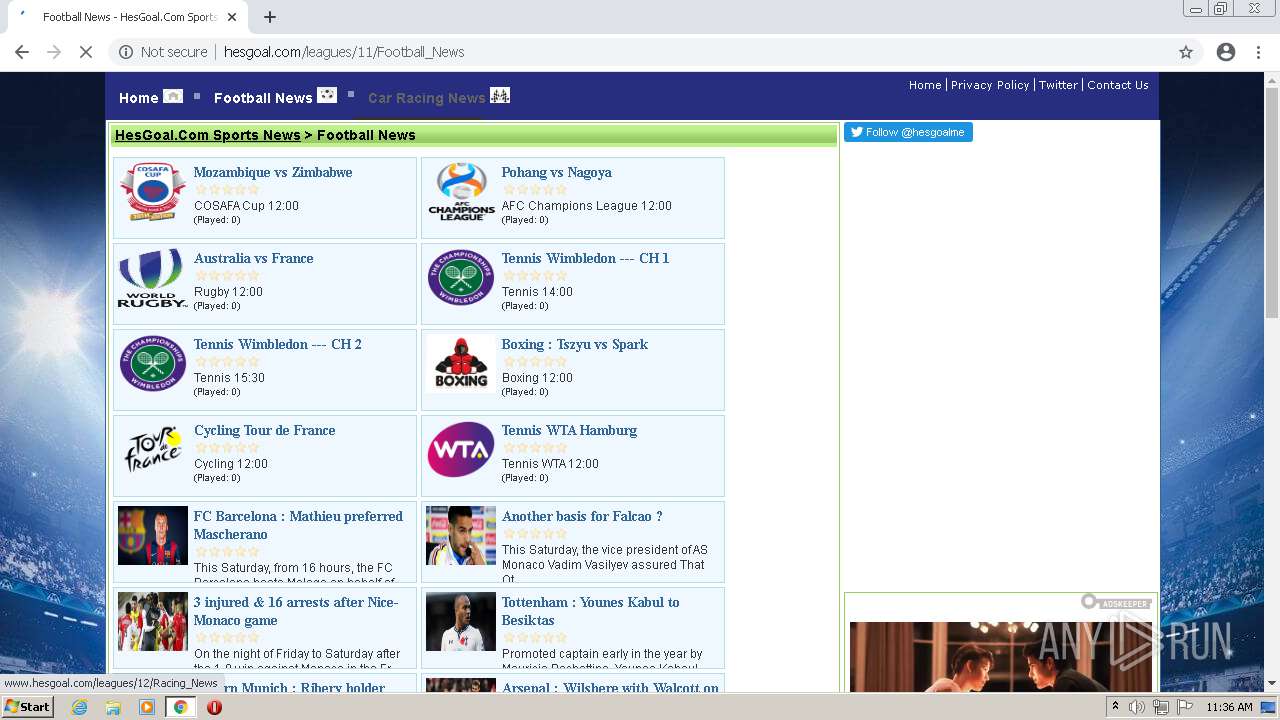Click the red Opera icon in taskbar
The height and width of the screenshot is (720, 1280).
tap(214, 707)
